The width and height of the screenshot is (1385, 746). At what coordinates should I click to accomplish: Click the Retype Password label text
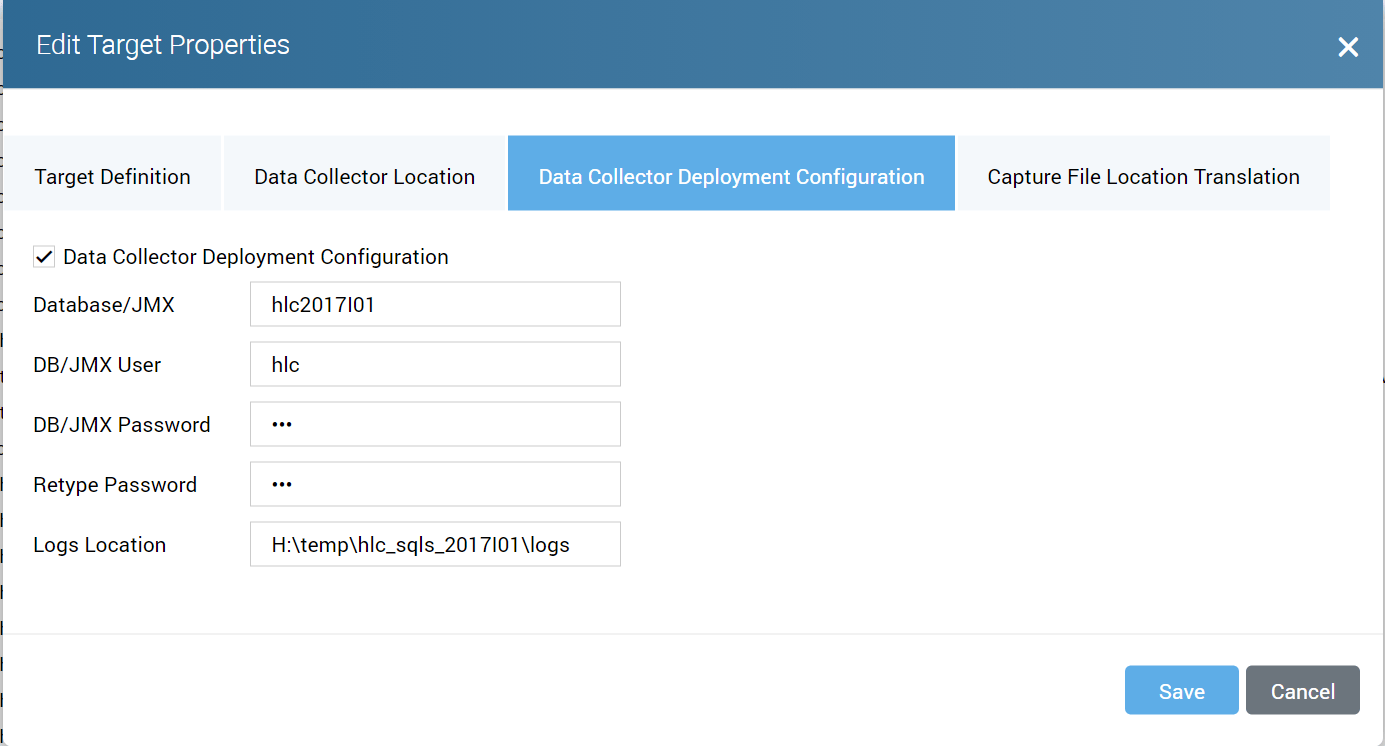[115, 485]
